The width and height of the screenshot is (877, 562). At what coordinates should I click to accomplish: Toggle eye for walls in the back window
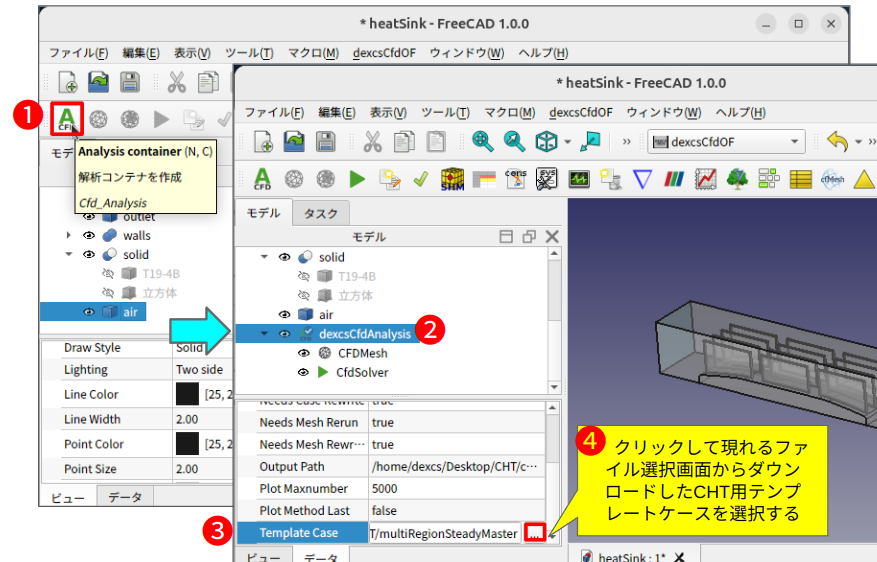pos(89,235)
